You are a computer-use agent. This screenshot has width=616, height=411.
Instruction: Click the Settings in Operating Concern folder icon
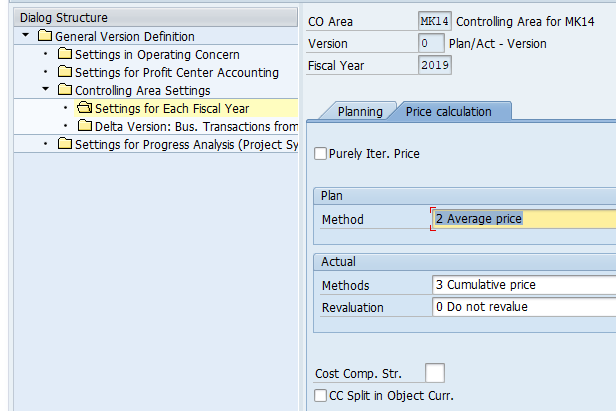pyautogui.click(x=65, y=54)
